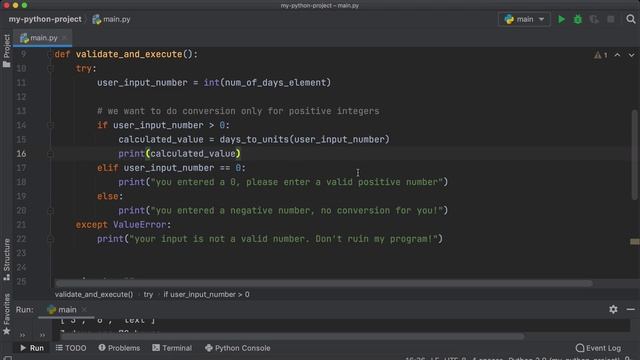Image resolution: width=640 pixels, height=360 pixels.
Task: Click 'if user_input_number > 0' editor breadcrumb
Action: (x=207, y=294)
